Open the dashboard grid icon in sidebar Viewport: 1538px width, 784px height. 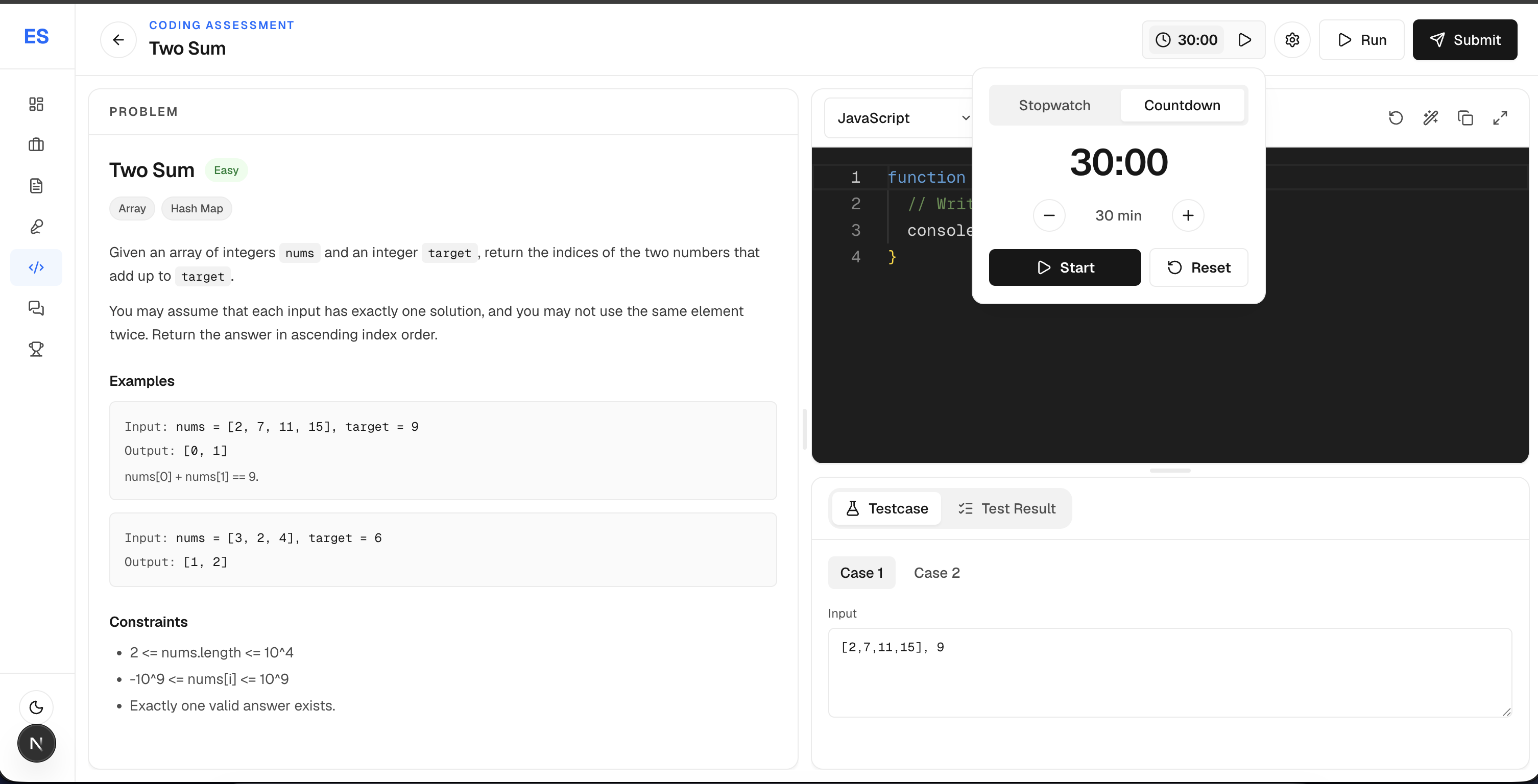click(36, 104)
